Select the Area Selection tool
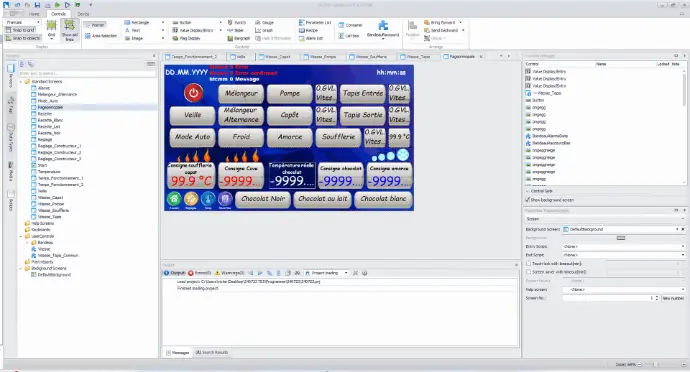 101,36
